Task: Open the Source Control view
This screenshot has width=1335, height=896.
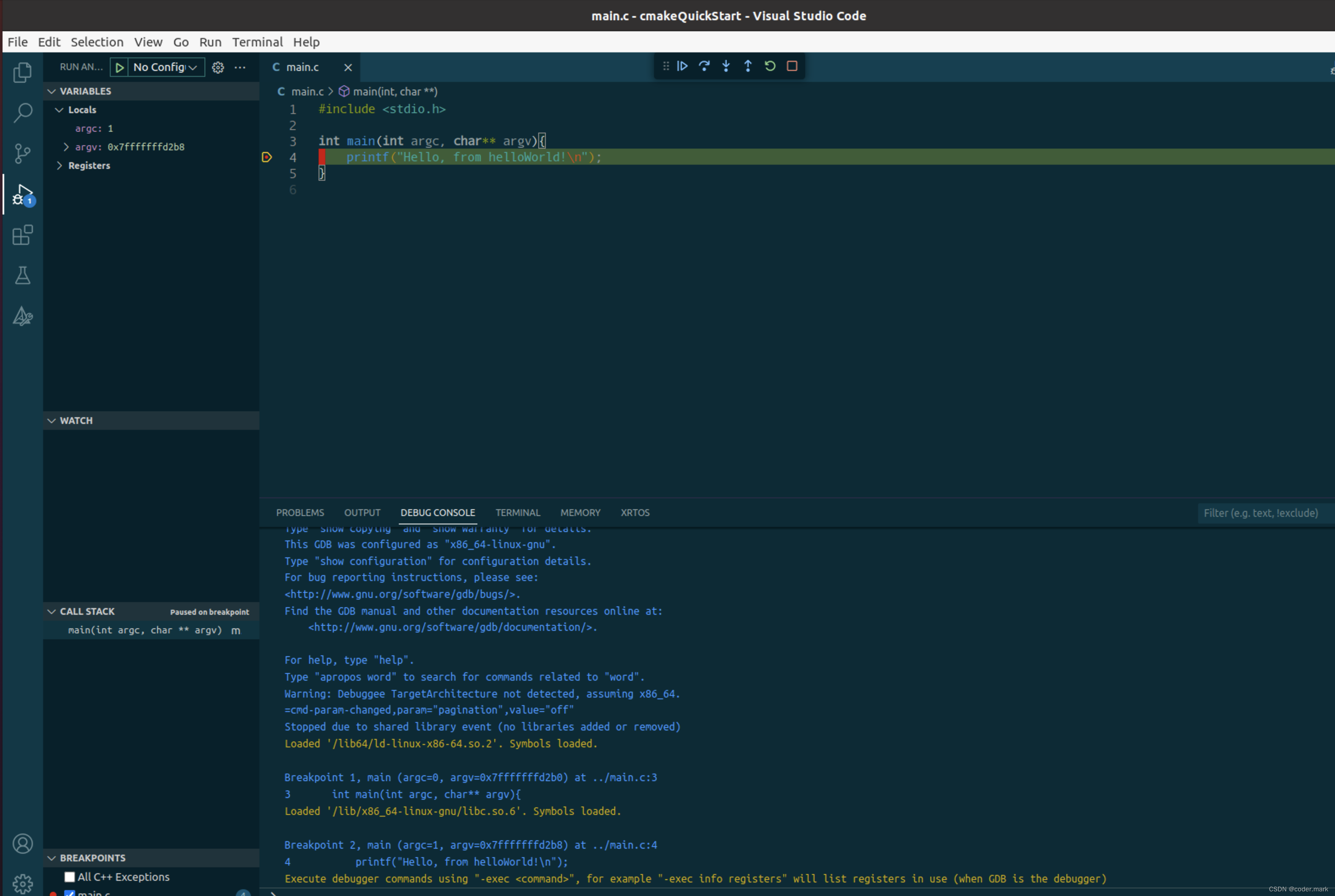Action: click(22, 153)
